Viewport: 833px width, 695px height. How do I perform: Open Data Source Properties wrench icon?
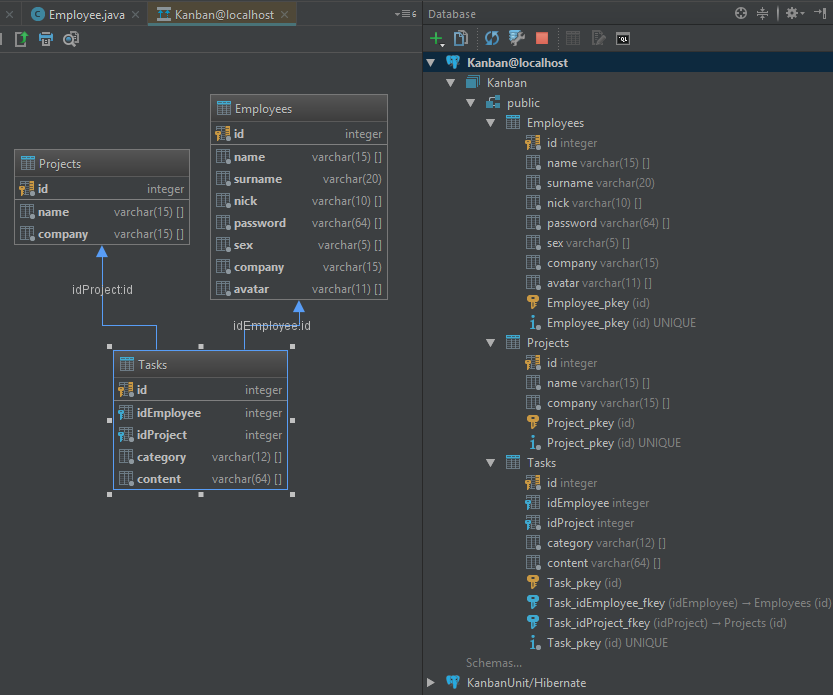point(517,39)
